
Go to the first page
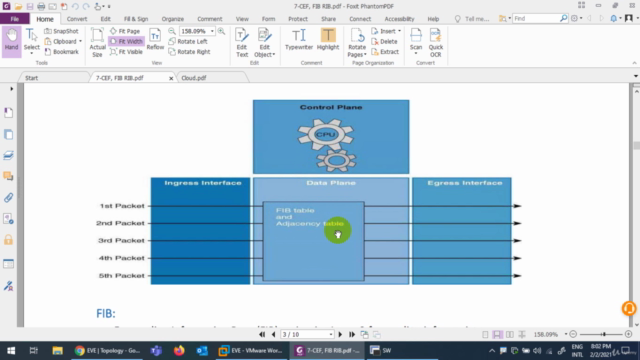262,334
